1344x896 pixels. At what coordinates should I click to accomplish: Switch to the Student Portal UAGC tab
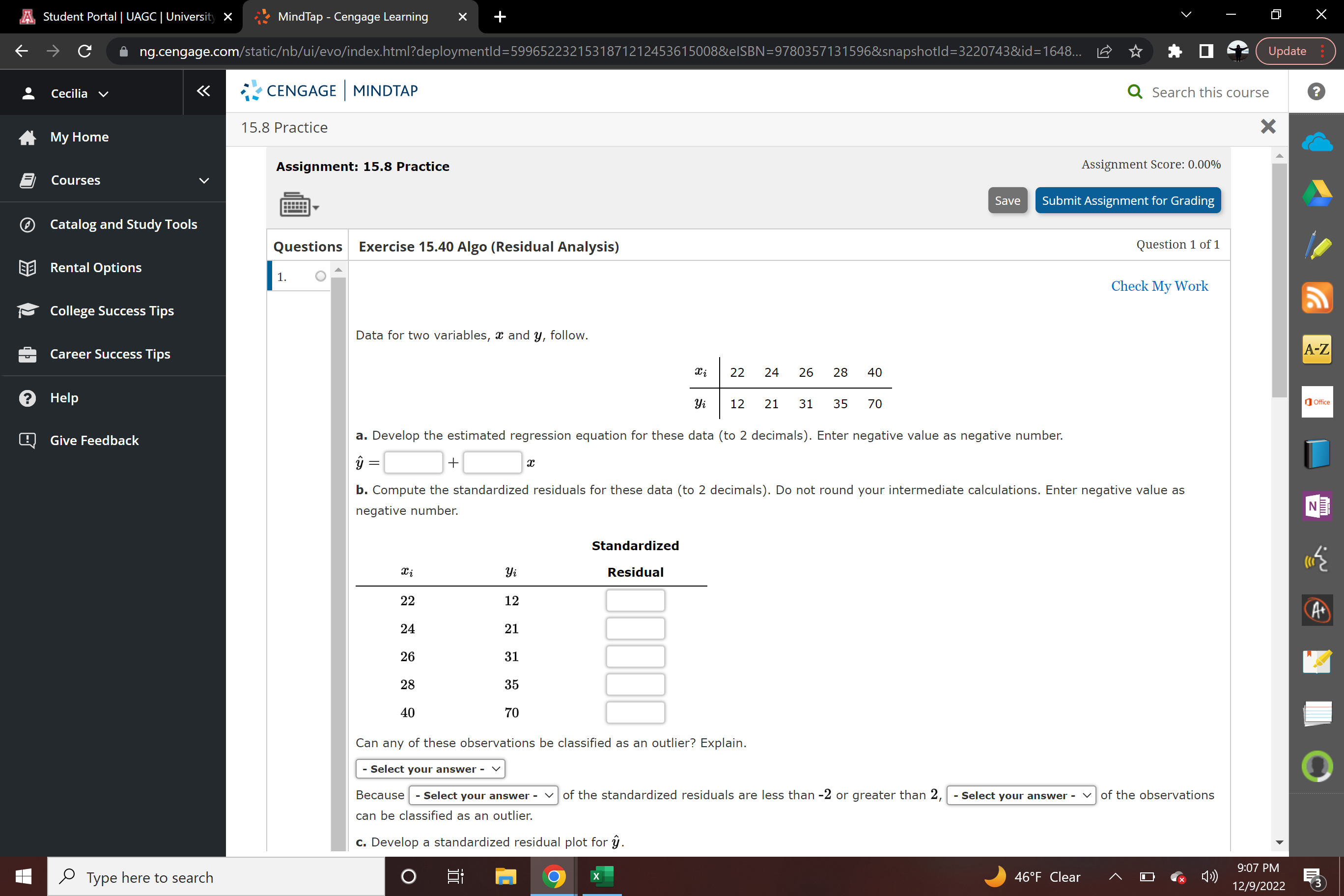[x=114, y=17]
